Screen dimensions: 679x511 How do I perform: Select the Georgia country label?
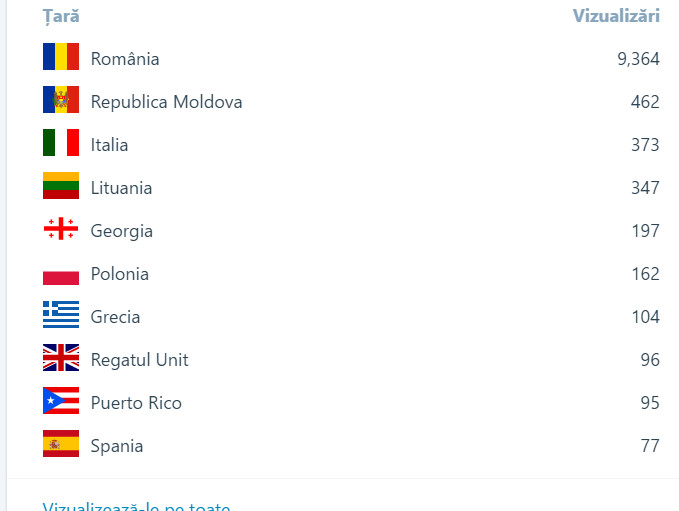click(x=121, y=230)
